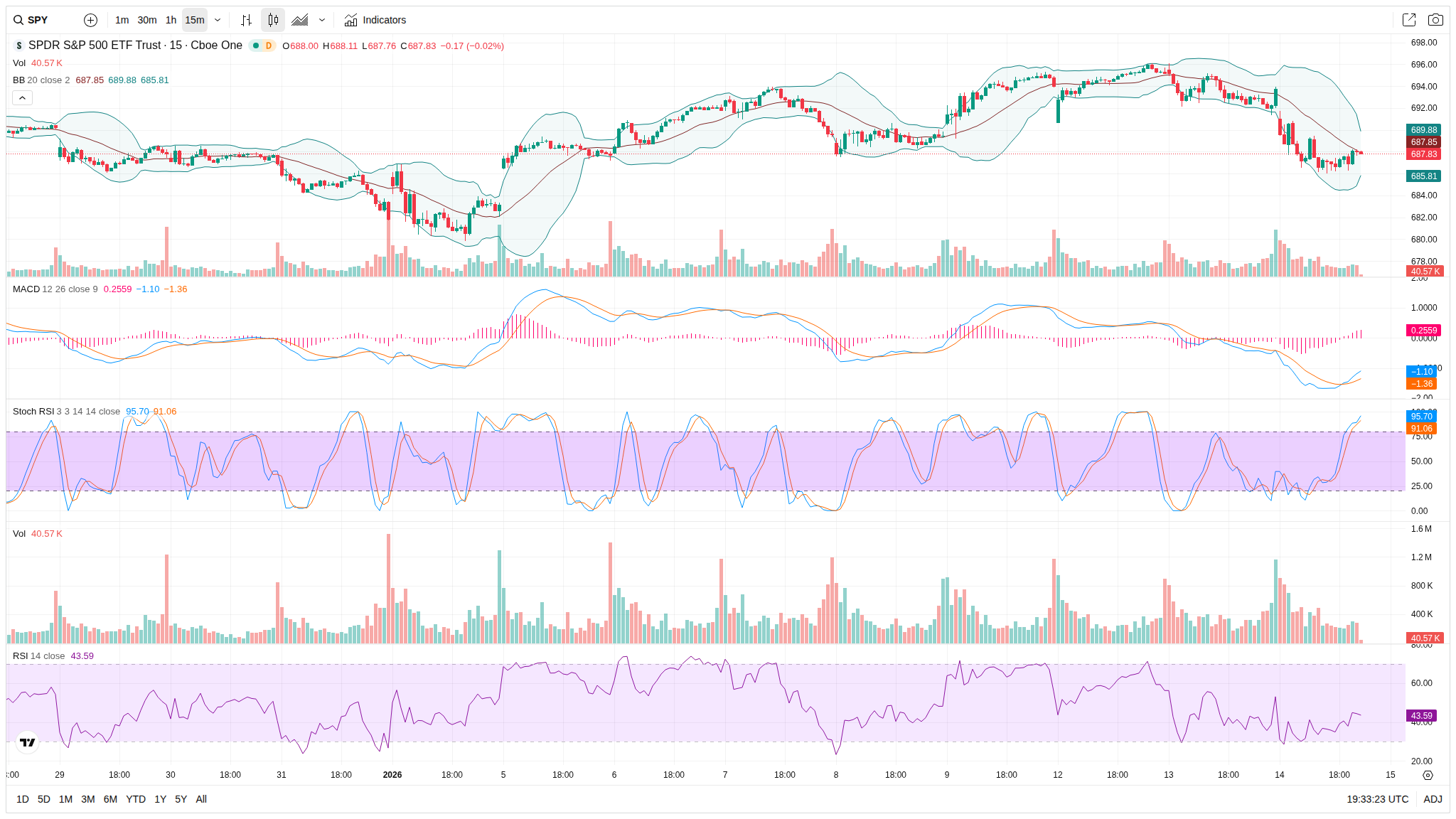Click the TradingView logo on the chart
The height and width of the screenshot is (819, 1456).
(x=28, y=742)
